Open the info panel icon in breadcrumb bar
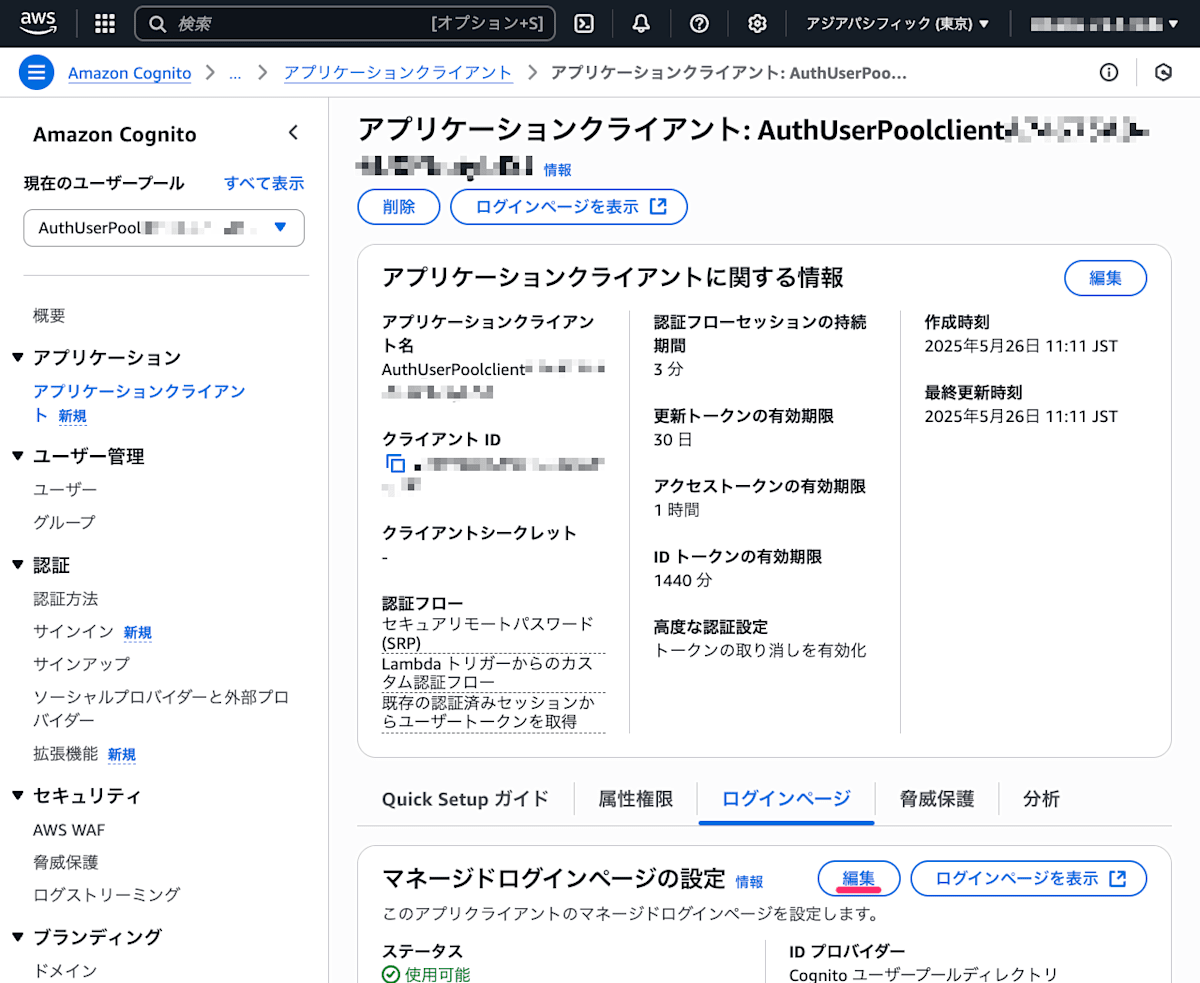Image resolution: width=1200 pixels, height=983 pixels. click(x=1108, y=73)
